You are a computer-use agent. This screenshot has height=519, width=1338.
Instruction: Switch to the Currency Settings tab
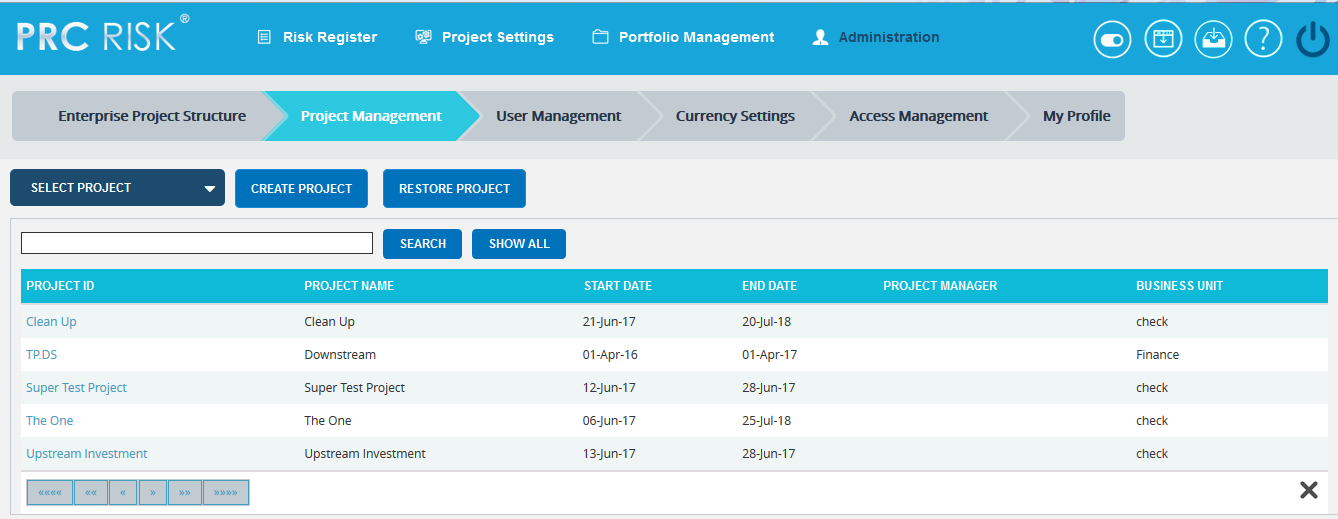(735, 116)
